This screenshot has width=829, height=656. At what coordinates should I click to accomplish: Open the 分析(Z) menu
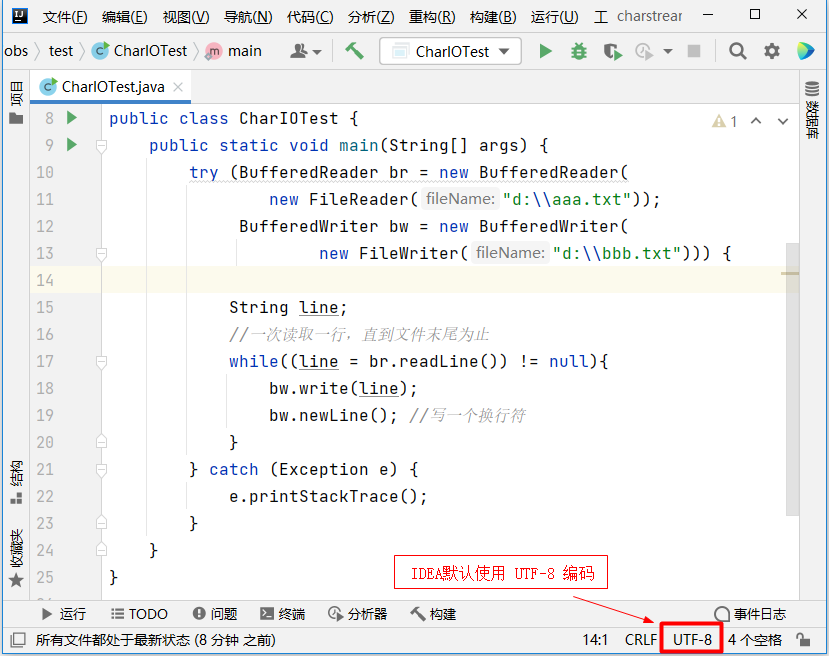tap(371, 17)
